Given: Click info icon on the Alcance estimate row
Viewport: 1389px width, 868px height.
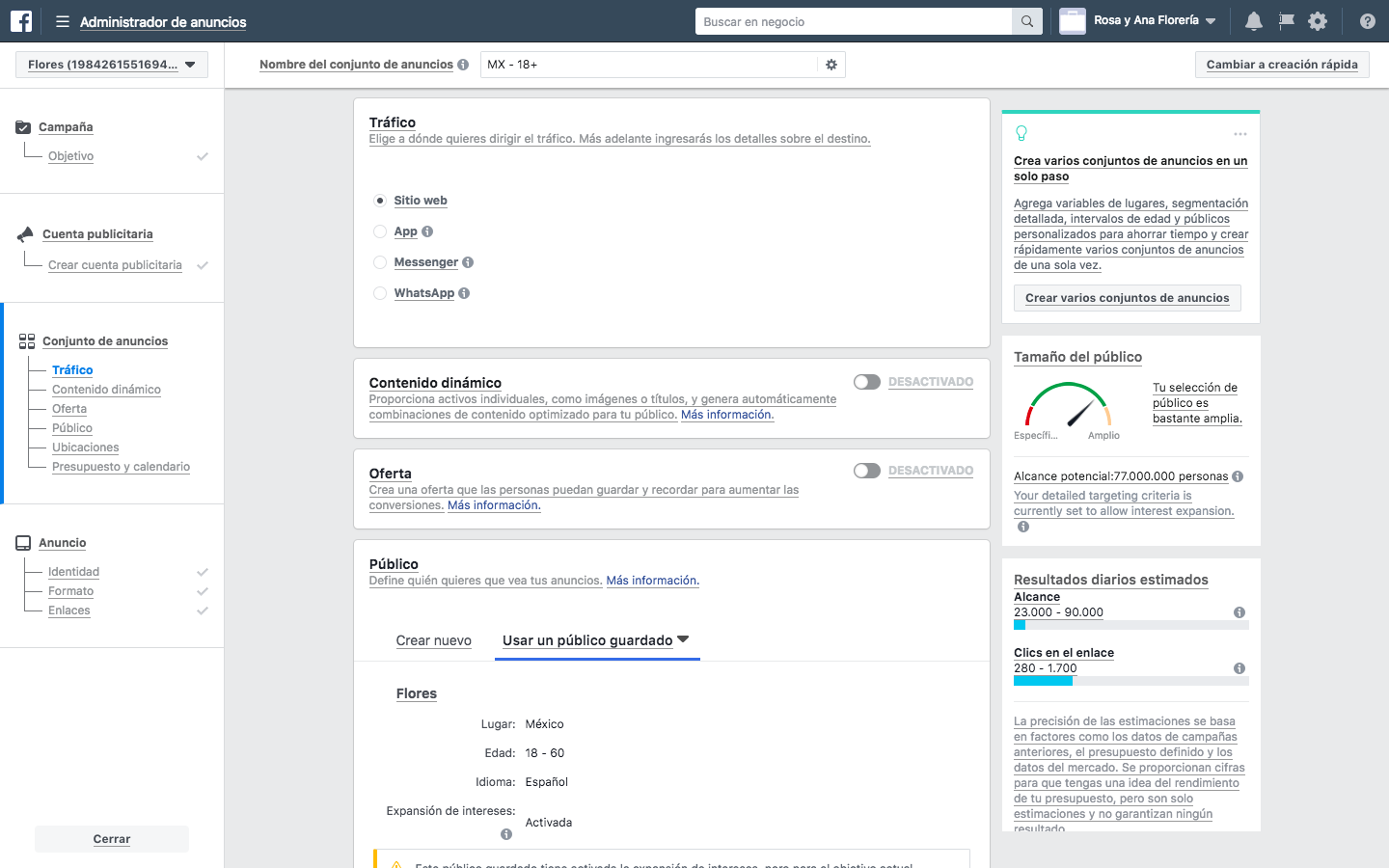Looking at the screenshot, I should [x=1239, y=612].
